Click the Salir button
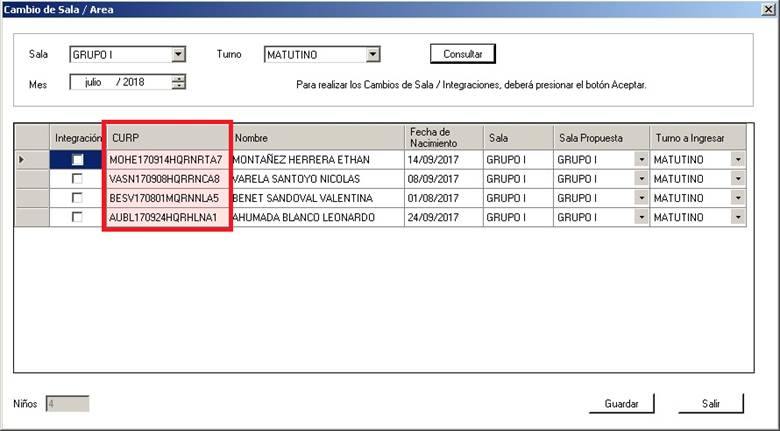Image resolution: width=780 pixels, height=431 pixels. coord(711,404)
